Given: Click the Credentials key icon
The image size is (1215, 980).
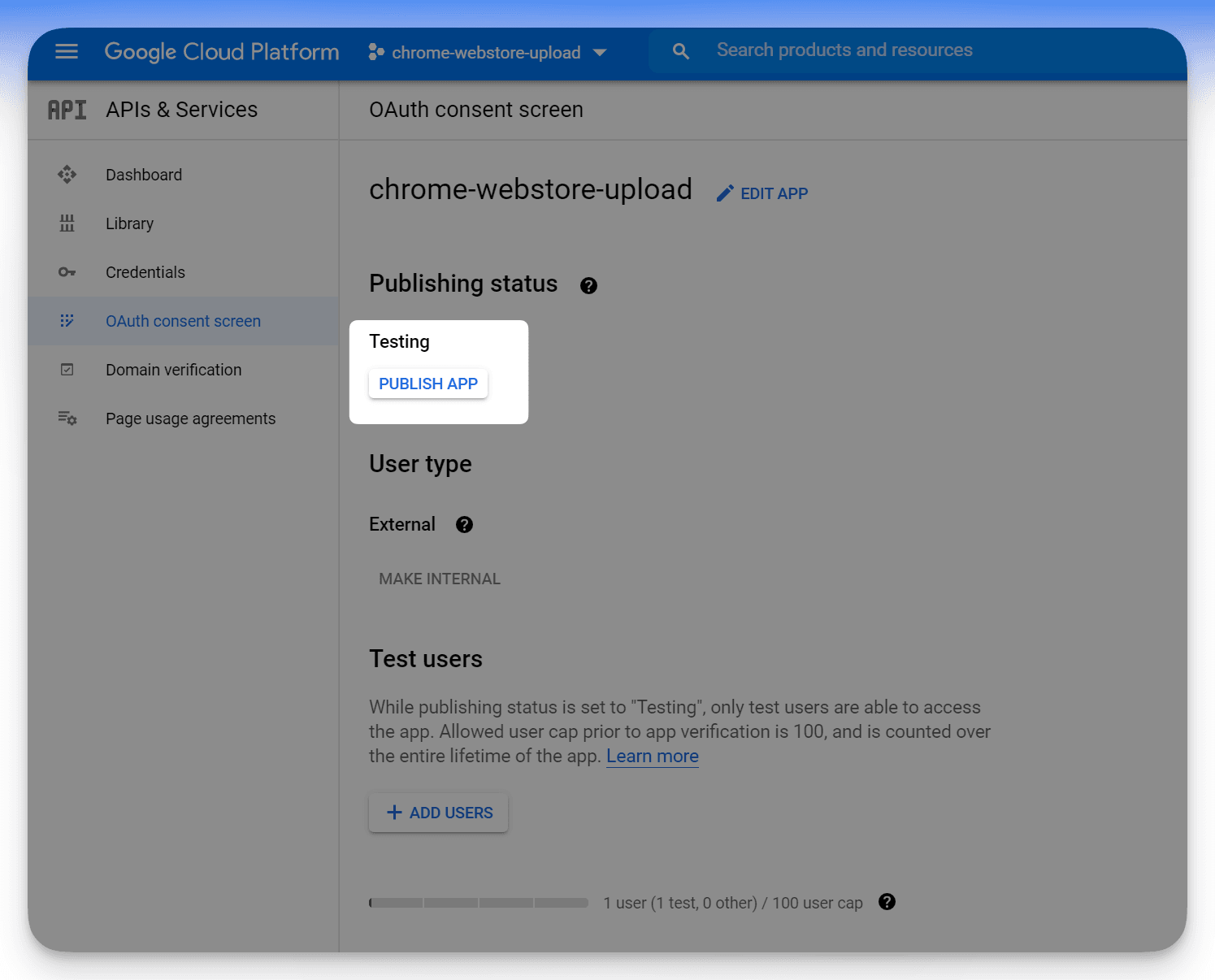Looking at the screenshot, I should click(x=67, y=272).
